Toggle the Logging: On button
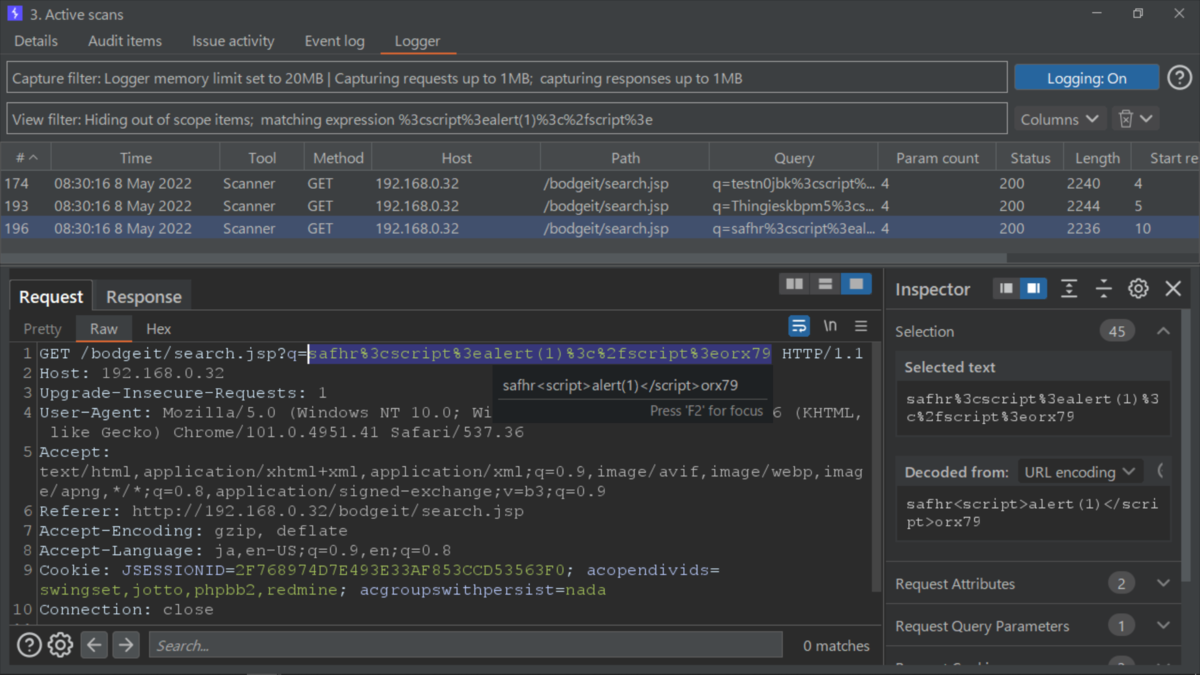This screenshot has height=675, width=1200. pos(1087,78)
